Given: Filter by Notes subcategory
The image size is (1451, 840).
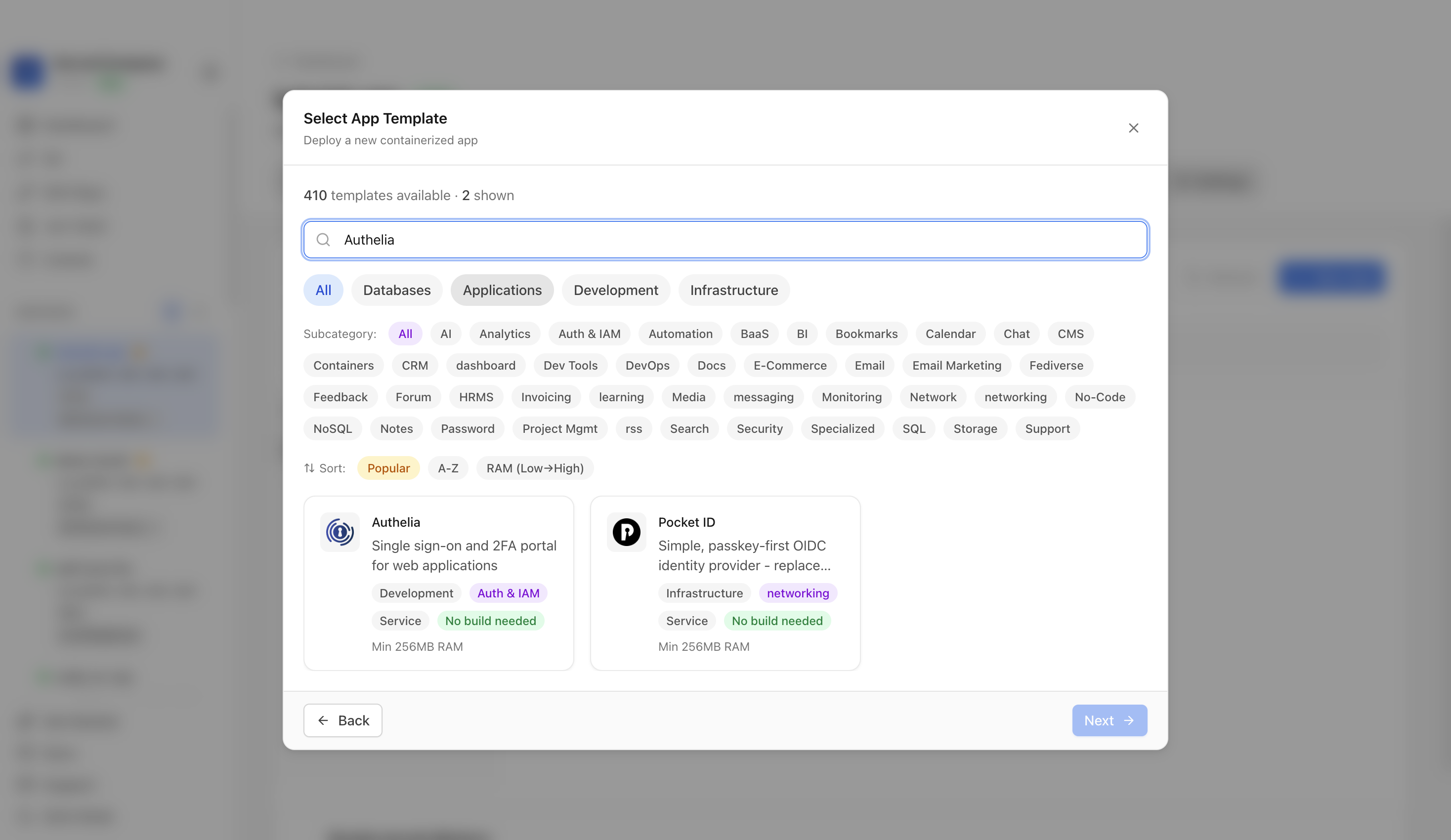Looking at the screenshot, I should [396, 429].
